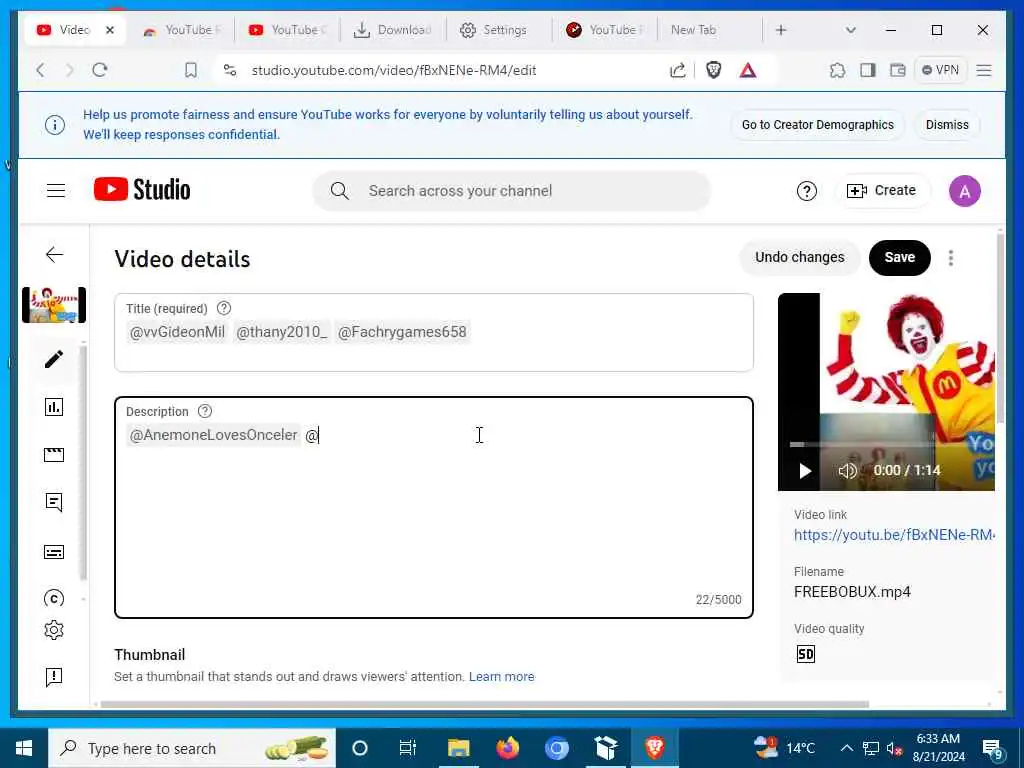Click the Description help question mark
The height and width of the screenshot is (768, 1024).
pyautogui.click(x=205, y=411)
